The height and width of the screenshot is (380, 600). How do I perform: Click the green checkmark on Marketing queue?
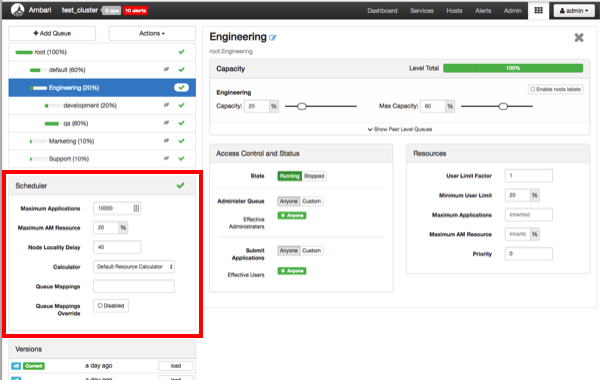(x=181, y=141)
